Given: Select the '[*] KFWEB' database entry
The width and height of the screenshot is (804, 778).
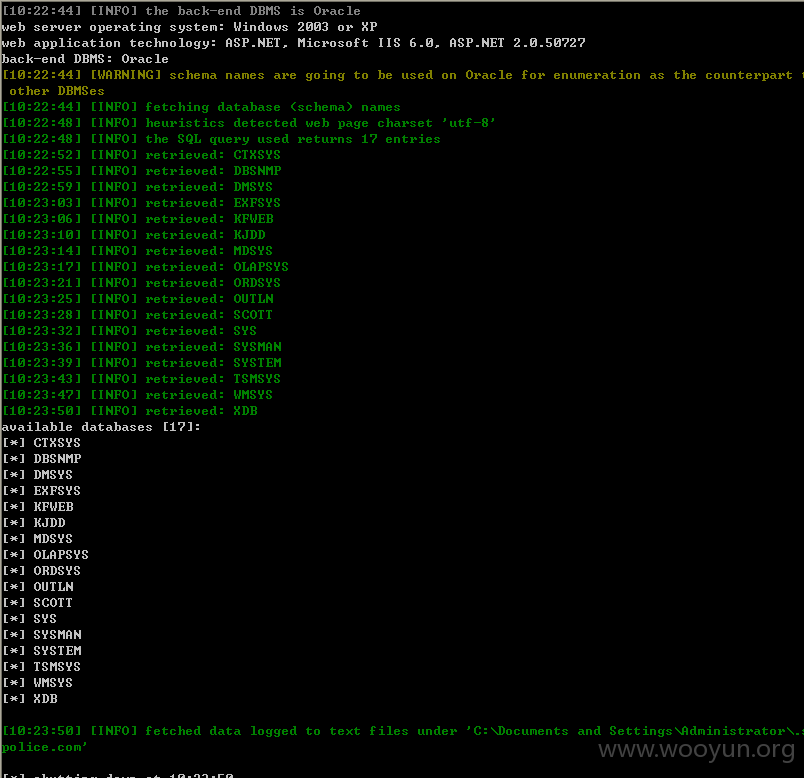Looking at the screenshot, I should pyautogui.click(x=37, y=507).
